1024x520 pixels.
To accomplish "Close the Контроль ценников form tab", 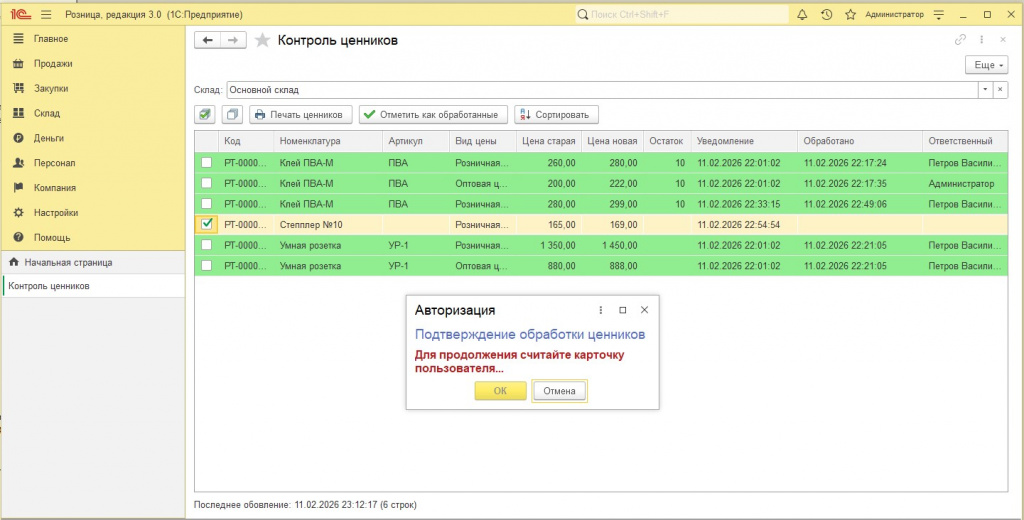I will [x=1003, y=40].
